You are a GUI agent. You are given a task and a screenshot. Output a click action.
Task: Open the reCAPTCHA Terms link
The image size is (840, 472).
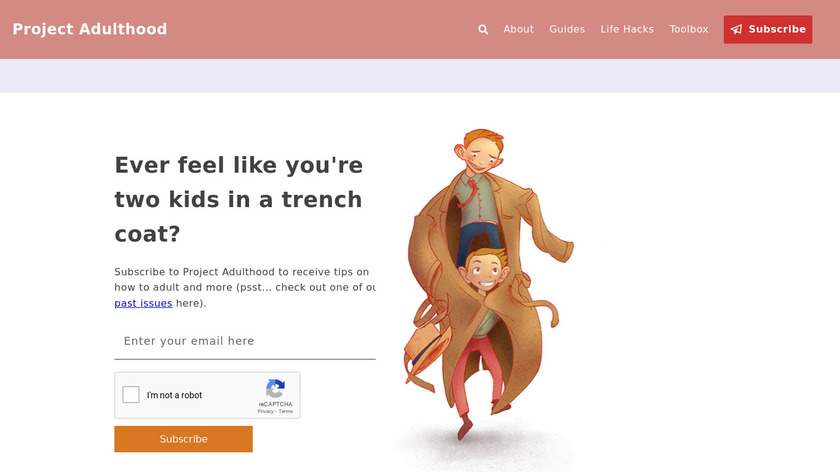[286, 411]
